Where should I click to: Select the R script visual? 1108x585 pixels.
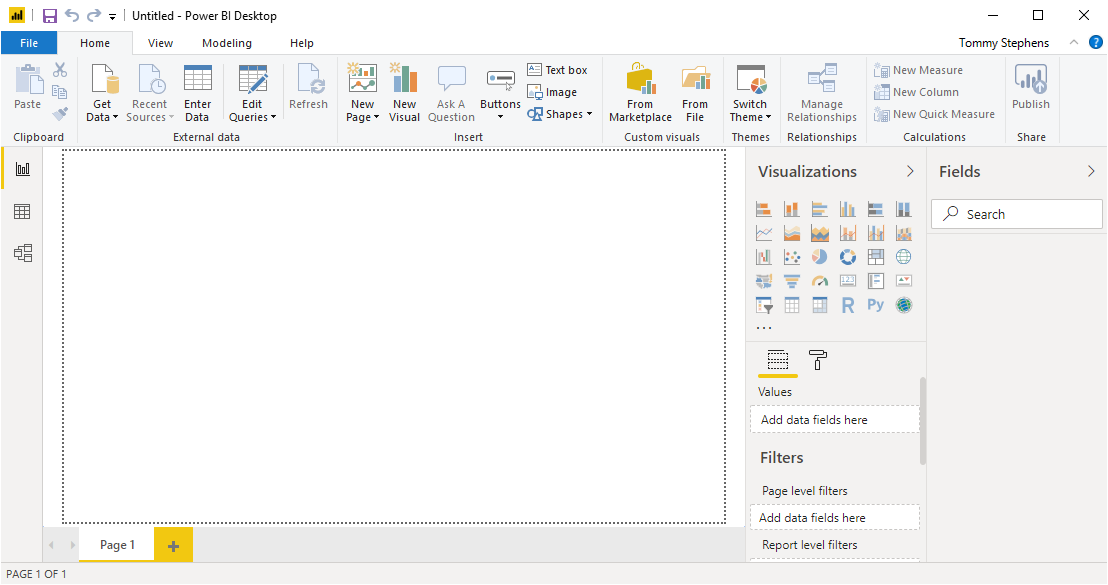[847, 305]
